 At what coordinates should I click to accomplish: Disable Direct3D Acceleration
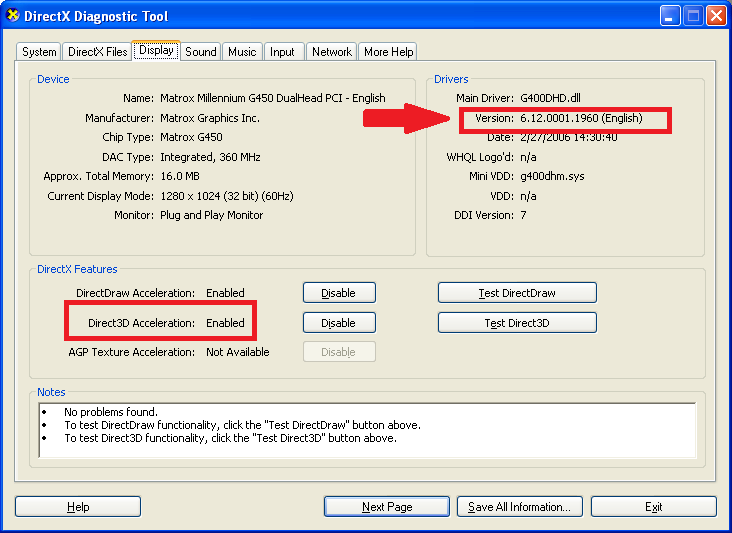tap(339, 323)
